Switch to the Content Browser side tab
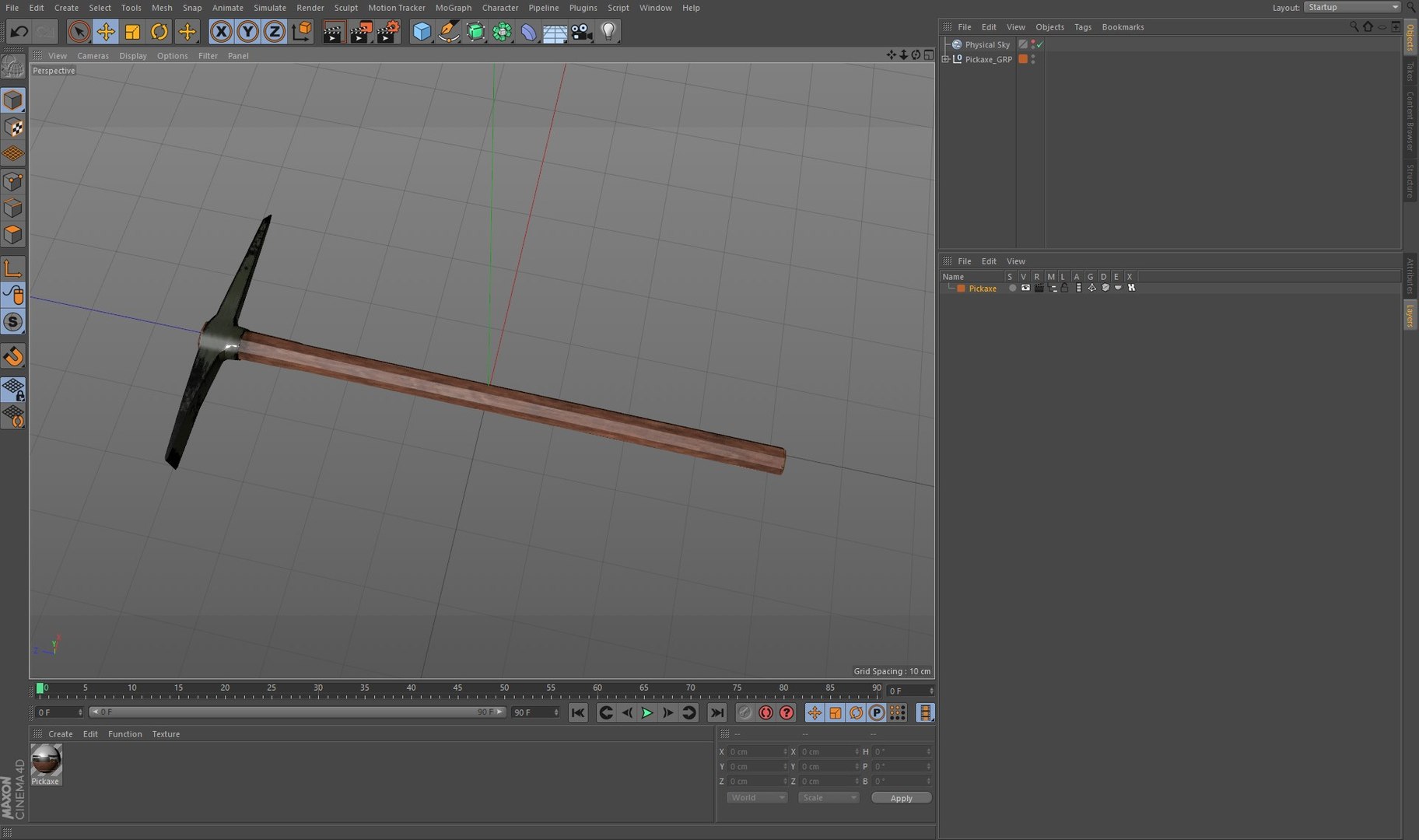Viewport: 1419px width, 840px height. pos(1410,121)
